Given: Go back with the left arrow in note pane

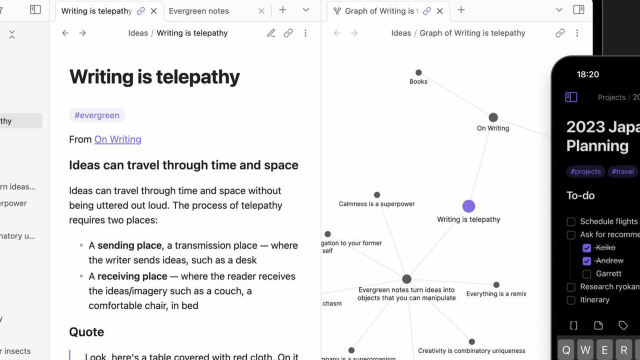Looking at the screenshot, I should (x=65, y=33).
